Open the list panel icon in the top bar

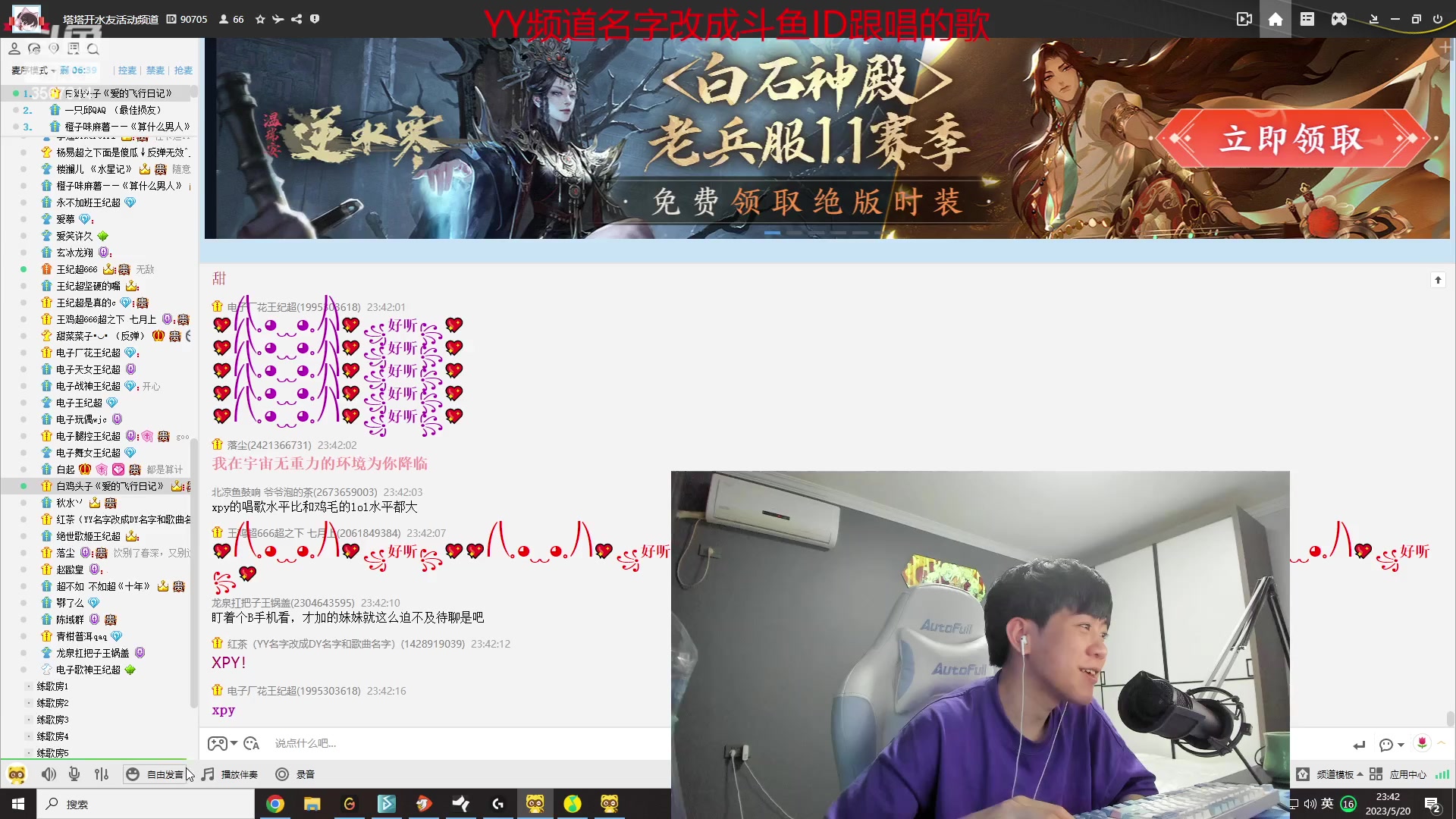pyautogui.click(x=1307, y=19)
